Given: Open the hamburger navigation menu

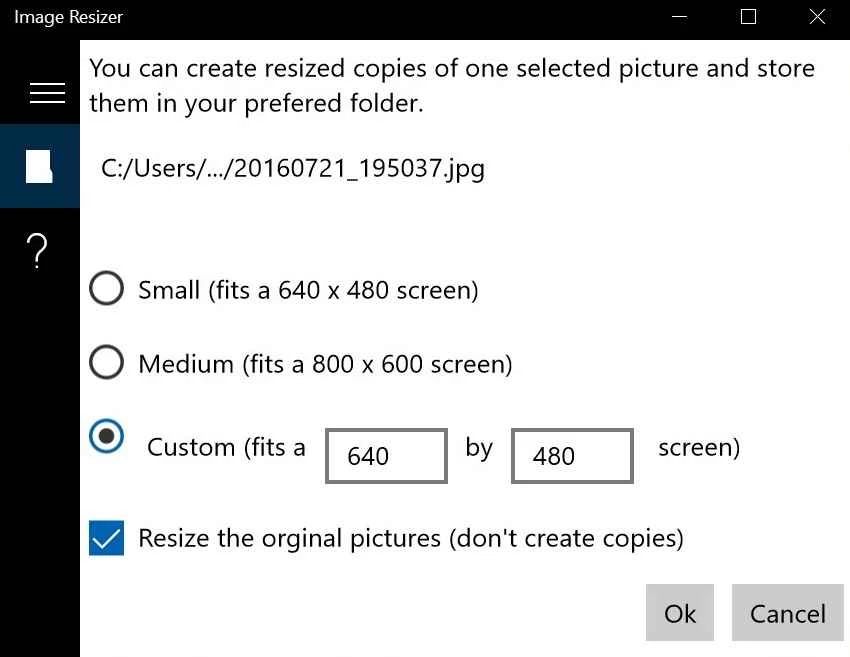Looking at the screenshot, I should 47,93.
